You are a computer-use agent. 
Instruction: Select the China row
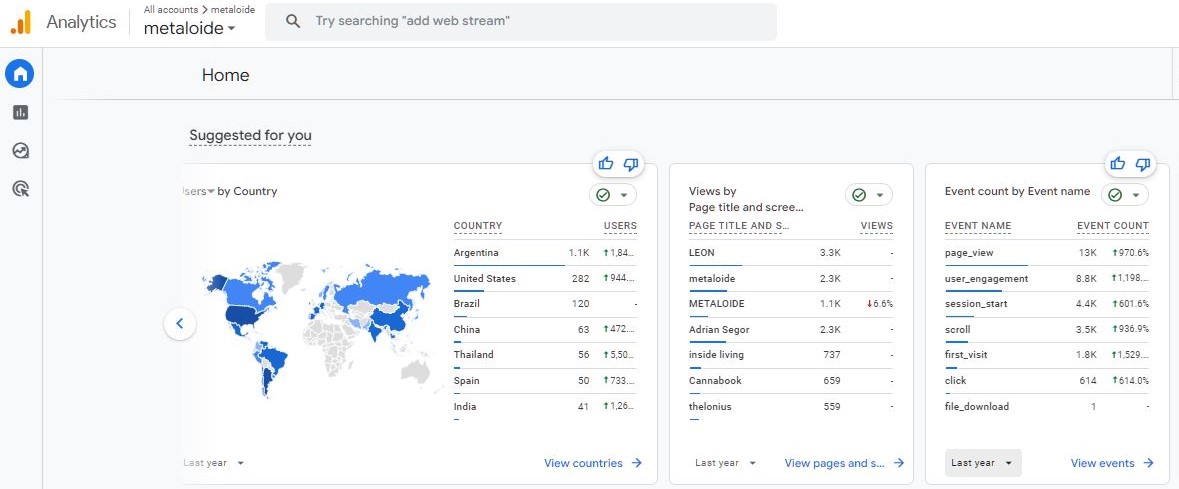click(545, 330)
